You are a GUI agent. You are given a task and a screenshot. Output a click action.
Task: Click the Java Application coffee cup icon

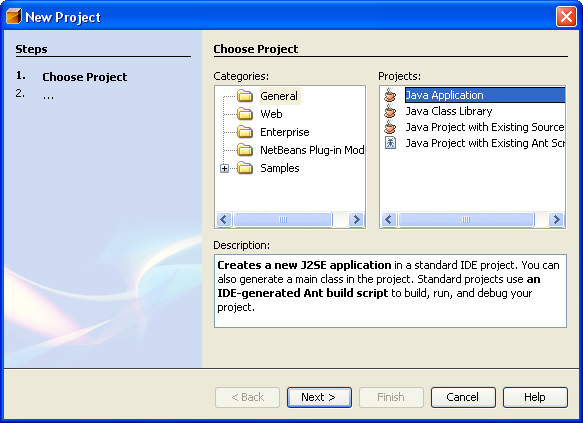point(390,95)
